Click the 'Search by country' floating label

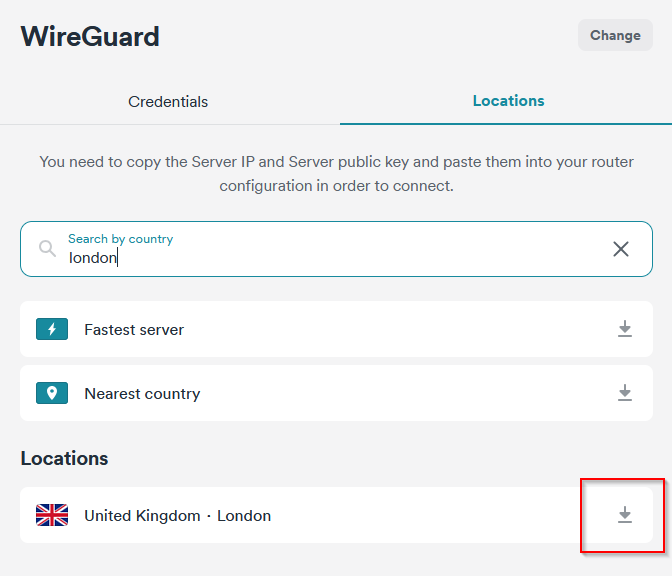tap(120, 239)
